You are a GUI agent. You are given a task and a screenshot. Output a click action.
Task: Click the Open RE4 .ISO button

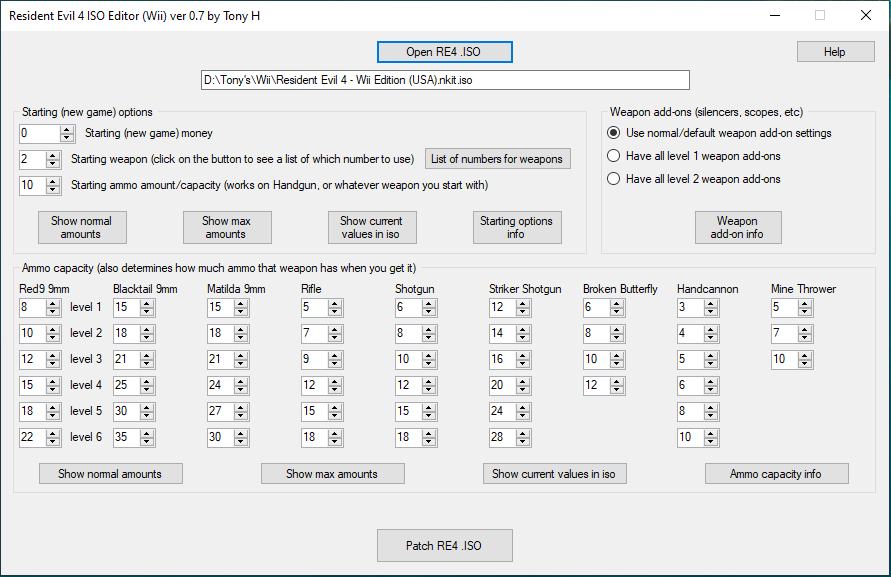(x=444, y=52)
